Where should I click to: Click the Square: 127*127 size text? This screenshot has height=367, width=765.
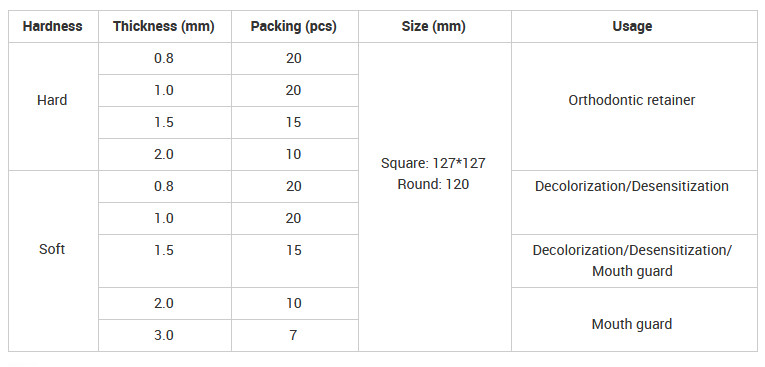tap(433, 163)
